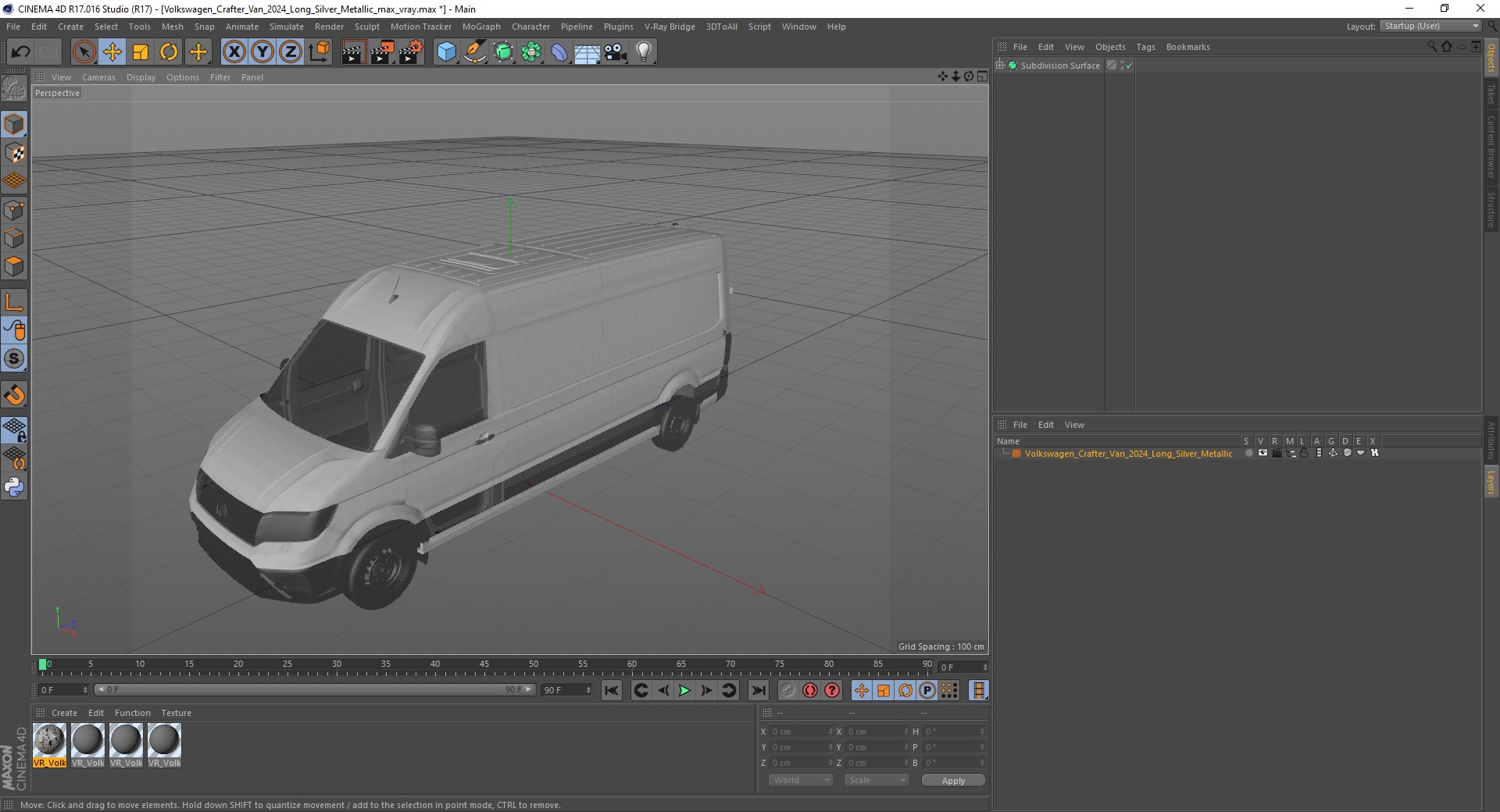Go to end of animation
1500x812 pixels.
click(758, 690)
